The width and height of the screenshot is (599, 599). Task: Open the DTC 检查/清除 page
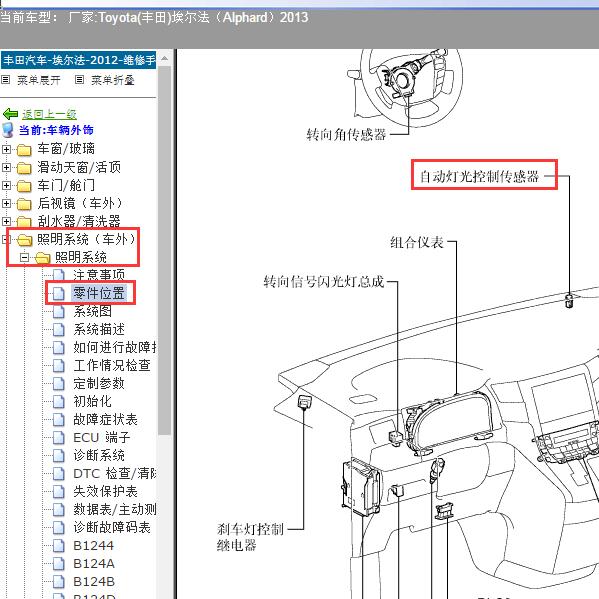coord(115,473)
